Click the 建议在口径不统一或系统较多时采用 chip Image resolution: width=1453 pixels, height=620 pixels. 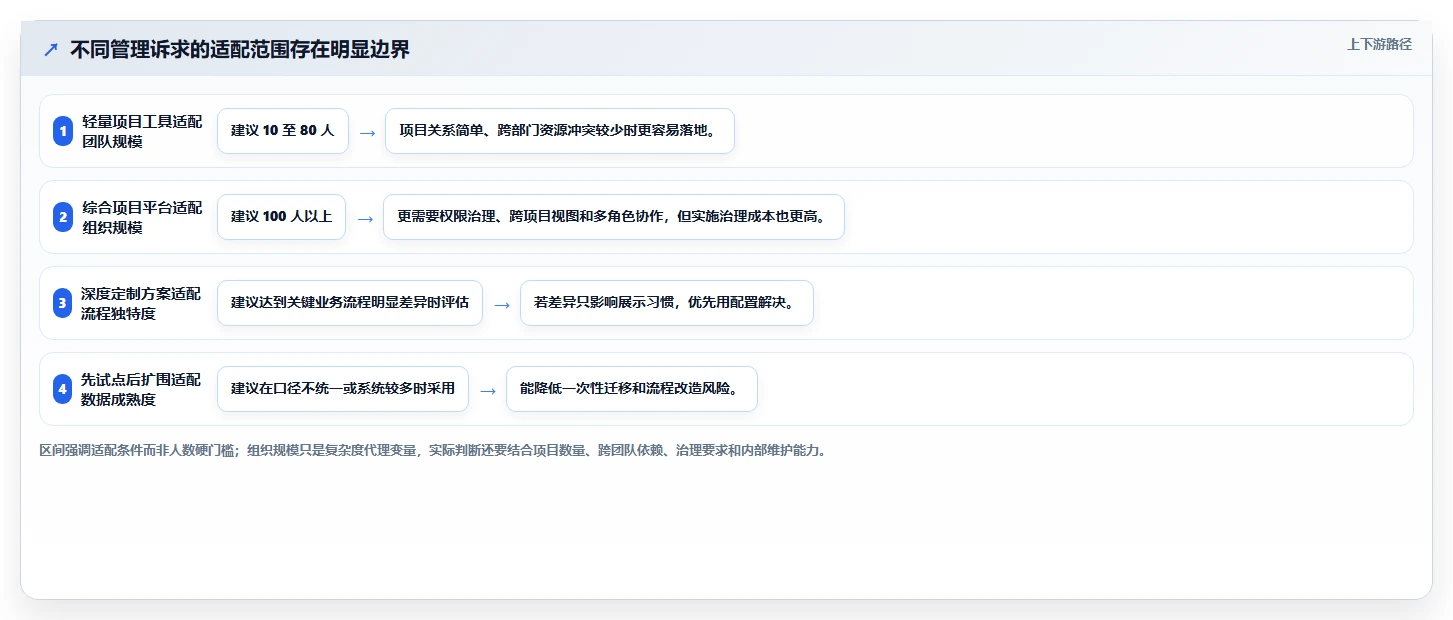(343, 389)
